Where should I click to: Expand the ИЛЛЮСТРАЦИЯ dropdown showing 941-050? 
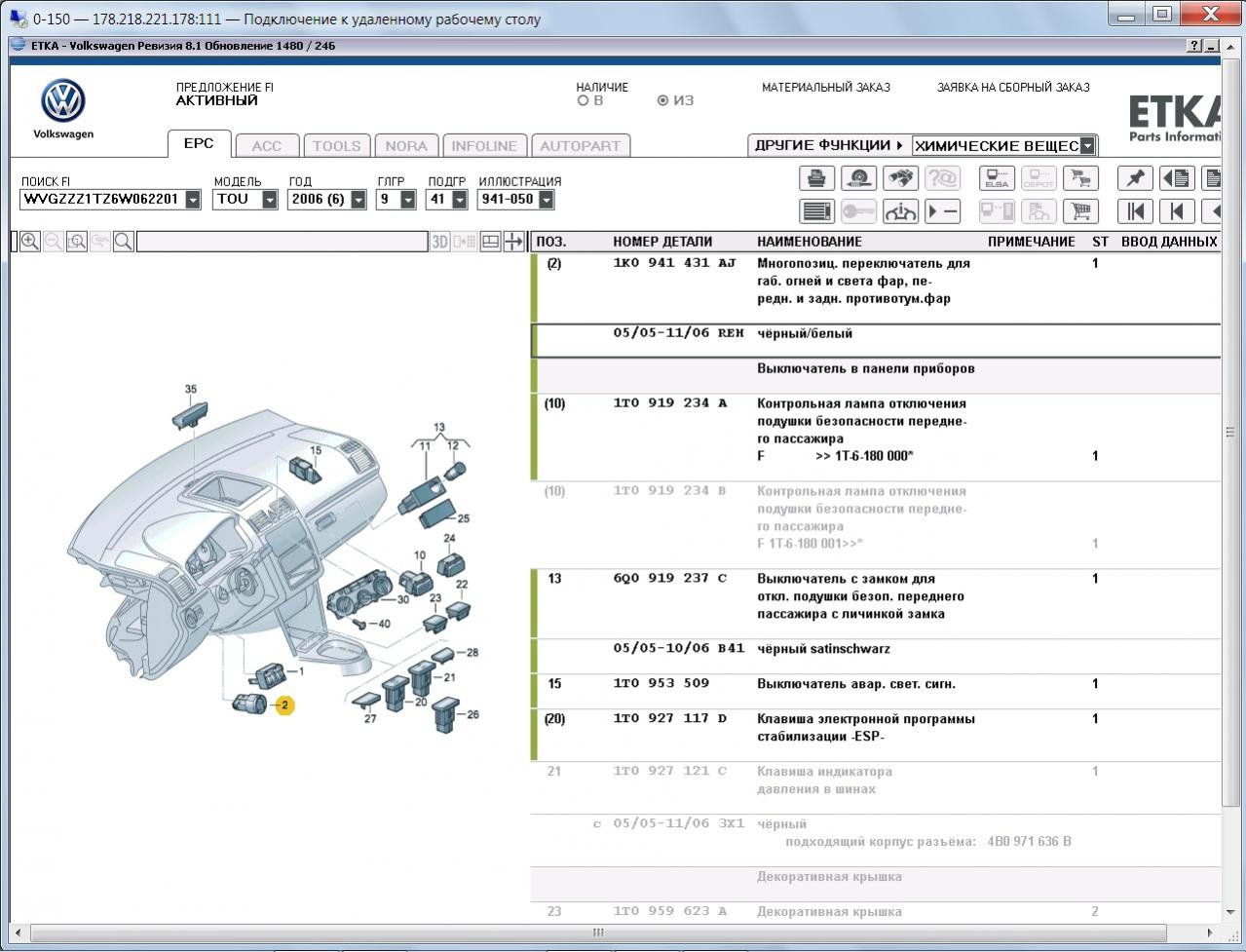click(546, 200)
